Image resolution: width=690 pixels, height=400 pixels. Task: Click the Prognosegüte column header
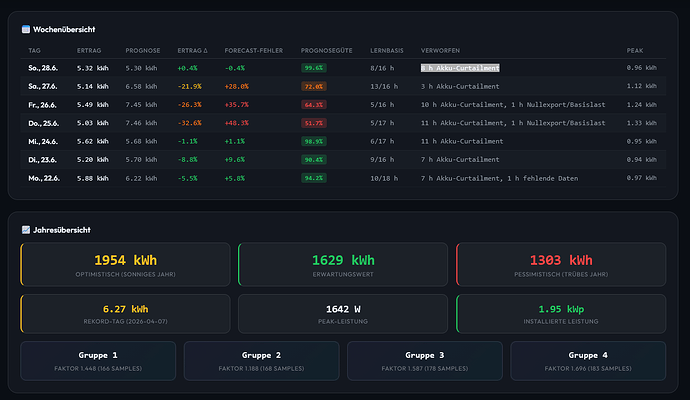pyautogui.click(x=327, y=51)
